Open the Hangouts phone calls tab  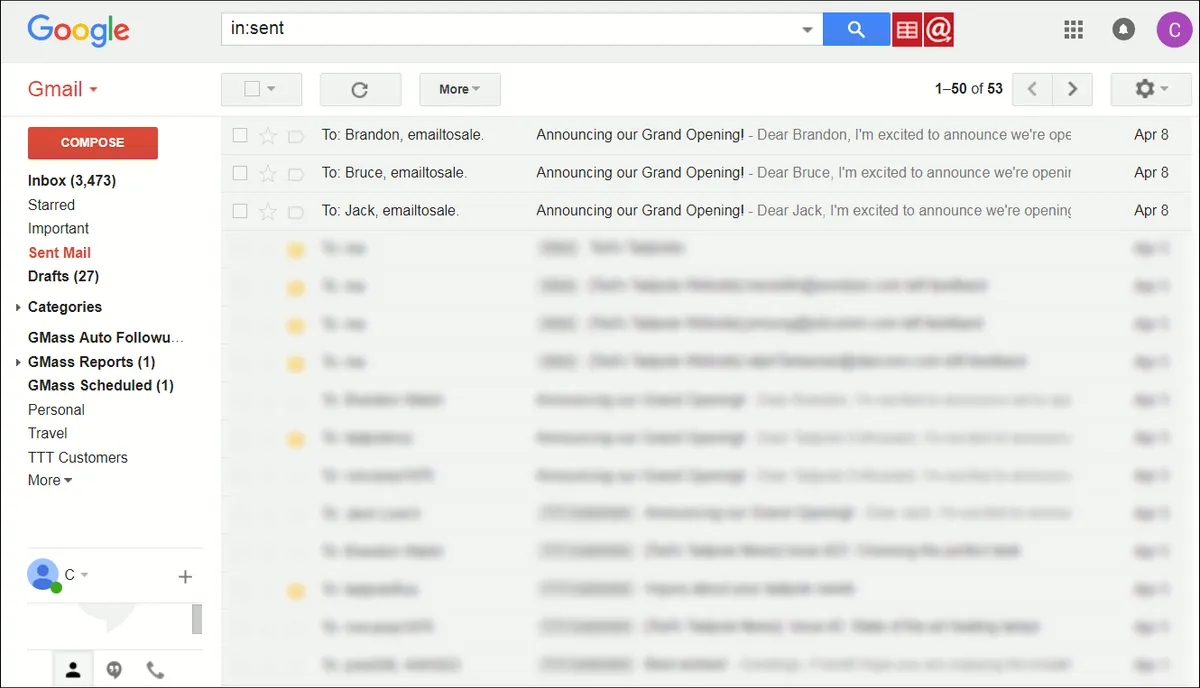pyautogui.click(x=155, y=670)
